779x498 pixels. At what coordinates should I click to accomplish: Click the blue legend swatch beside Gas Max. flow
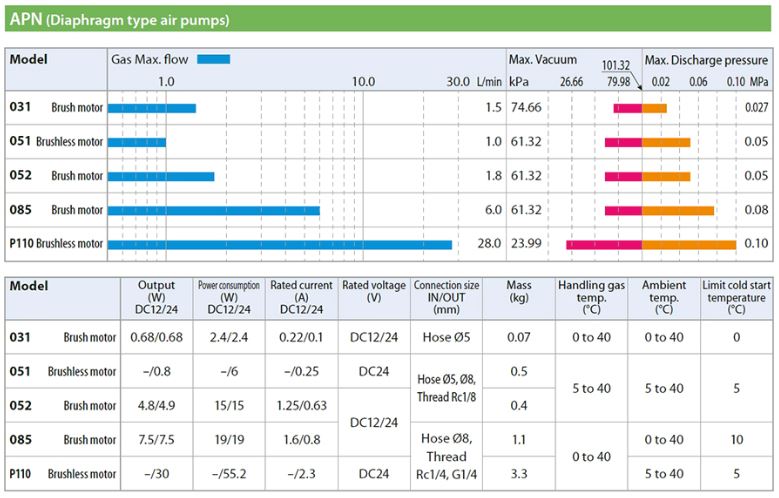click(213, 60)
